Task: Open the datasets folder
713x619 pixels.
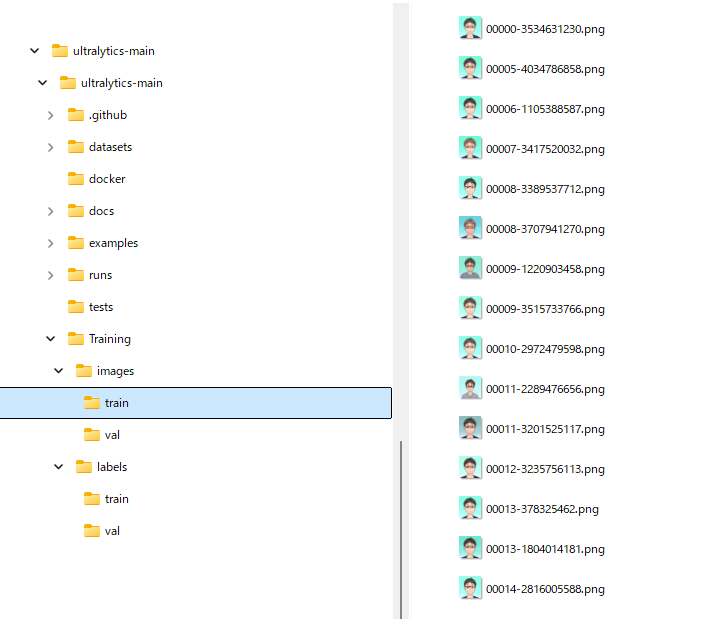Action: [110, 147]
